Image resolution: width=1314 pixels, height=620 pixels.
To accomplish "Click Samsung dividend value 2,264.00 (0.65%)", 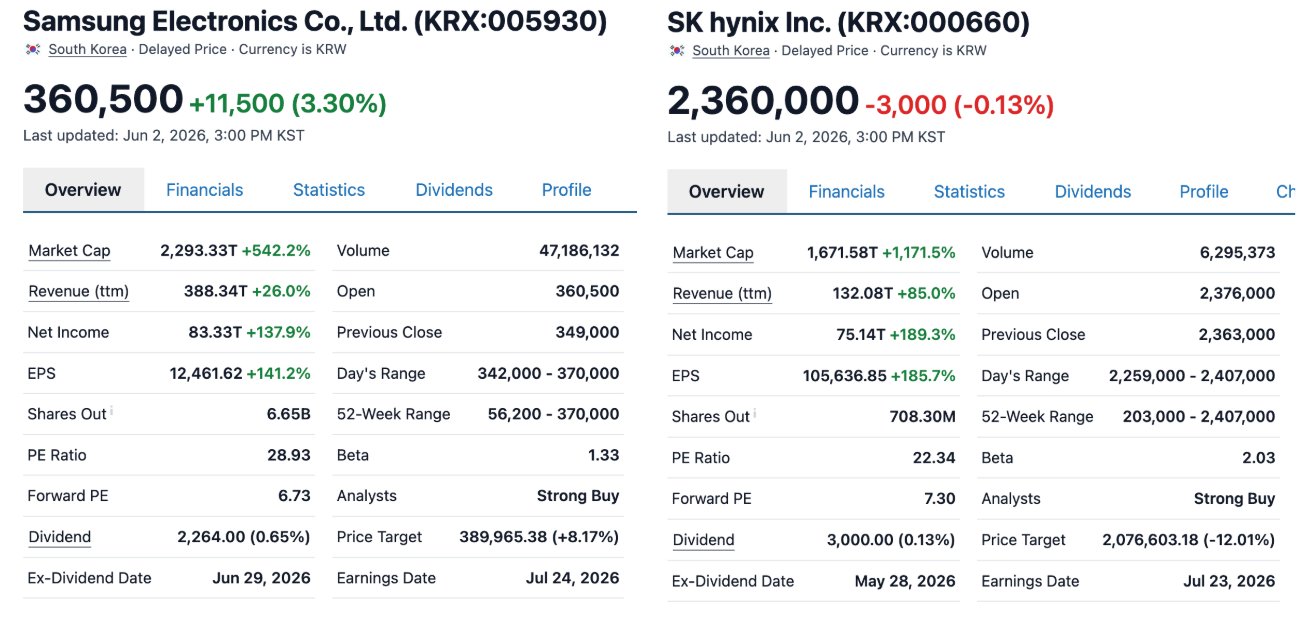I will (244, 537).
